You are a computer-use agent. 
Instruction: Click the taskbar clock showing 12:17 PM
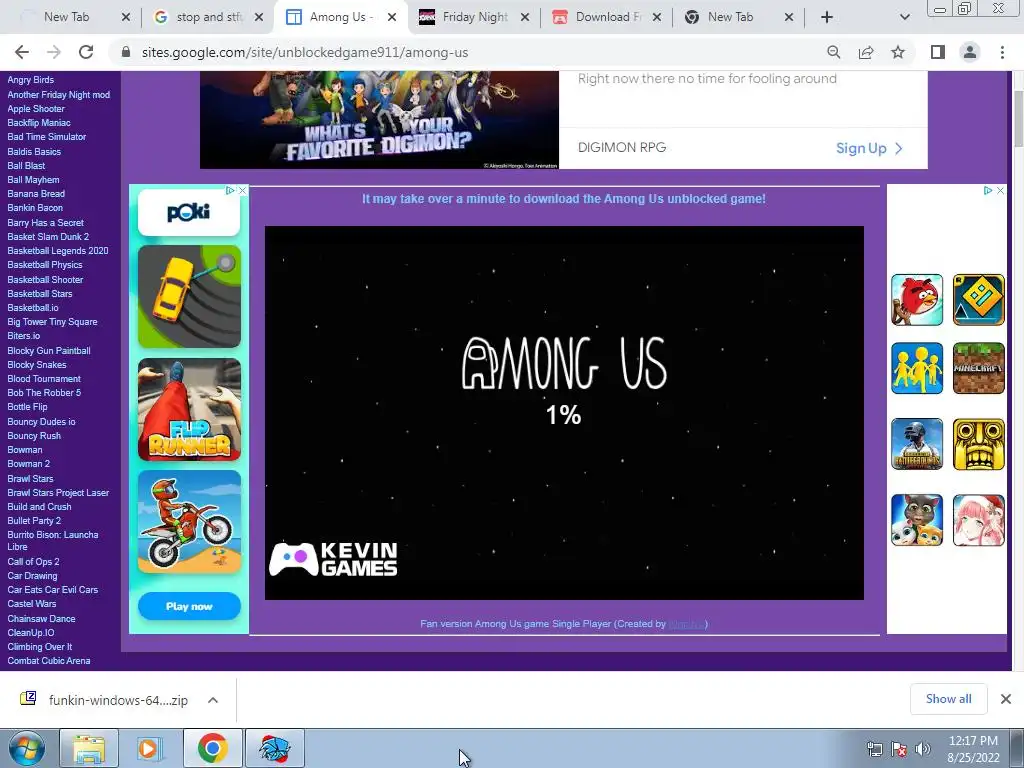coord(973,749)
